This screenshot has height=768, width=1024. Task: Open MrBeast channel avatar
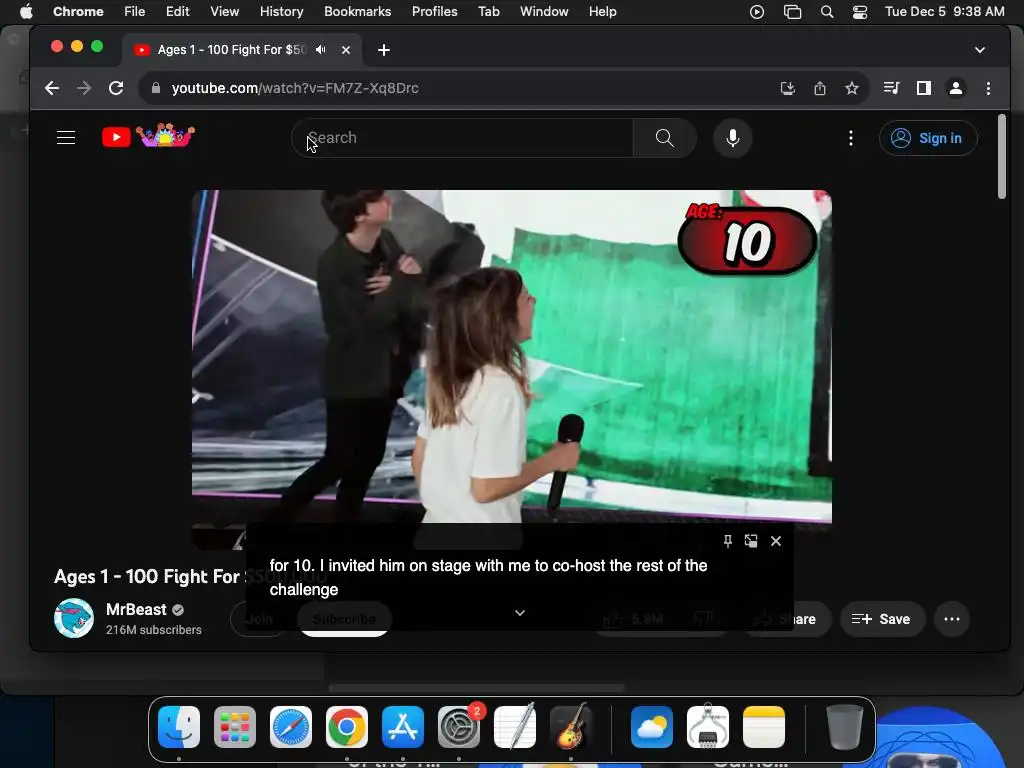(74, 618)
